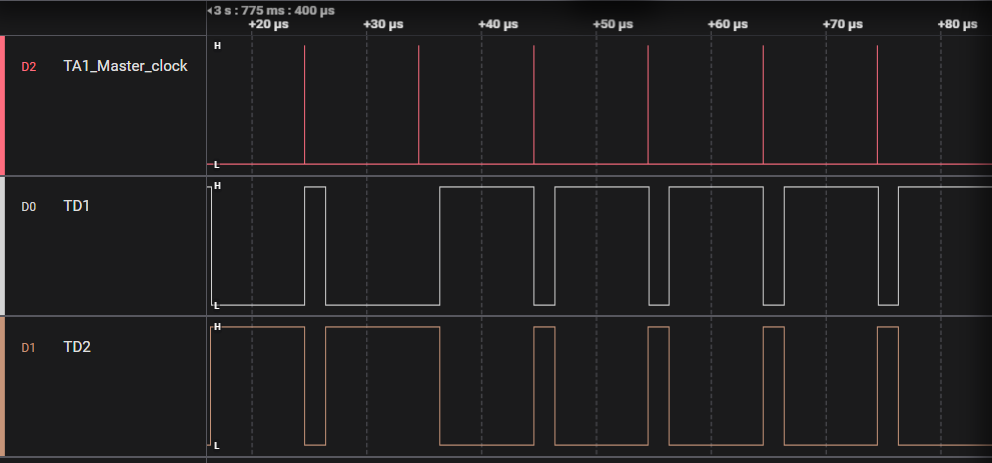The width and height of the screenshot is (992, 463).
Task: Click the first short TD2 low pulse
Action: click(315, 386)
